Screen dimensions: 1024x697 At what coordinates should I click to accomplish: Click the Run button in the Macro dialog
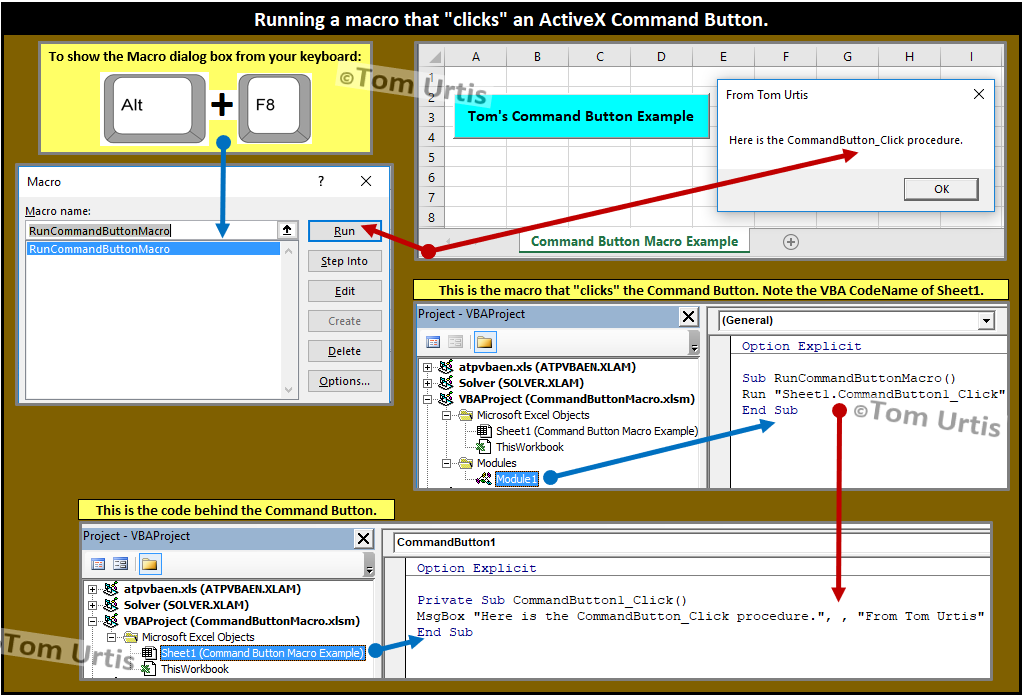344,230
